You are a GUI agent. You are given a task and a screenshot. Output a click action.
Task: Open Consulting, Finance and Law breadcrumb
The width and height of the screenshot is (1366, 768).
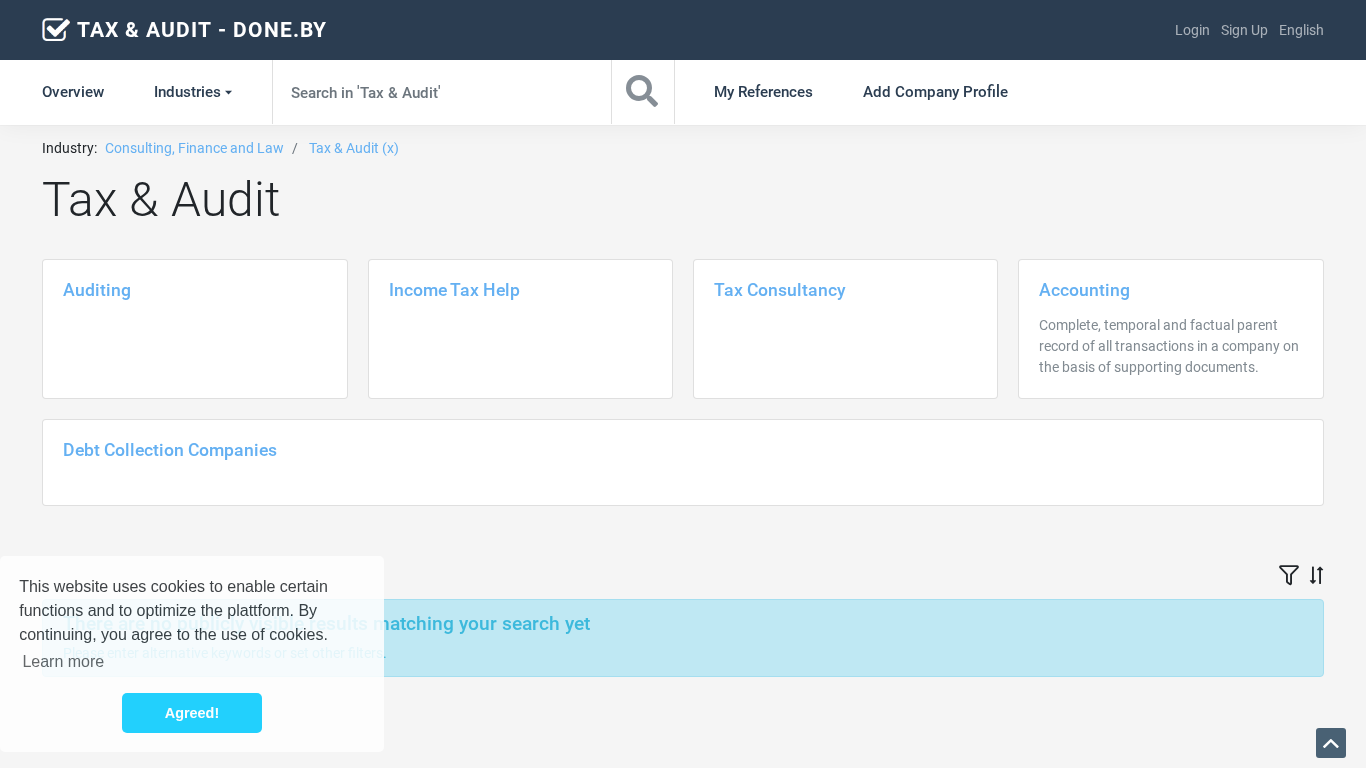(194, 148)
